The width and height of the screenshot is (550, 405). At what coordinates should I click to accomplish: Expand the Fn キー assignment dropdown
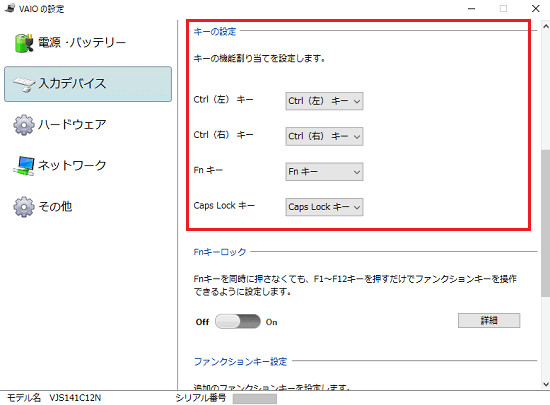pos(324,171)
